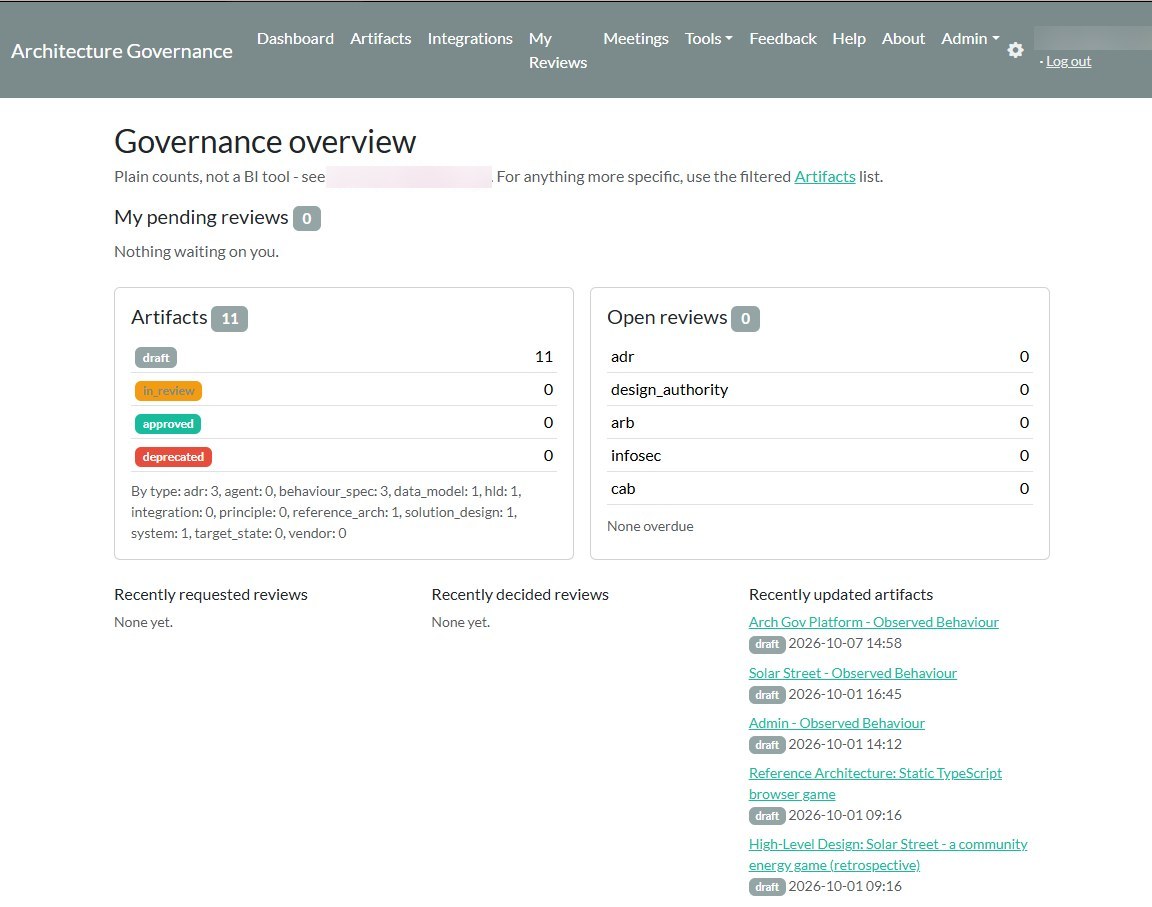The width and height of the screenshot is (1152, 907).
Task: Click the timestamp 2026-10-07 14:58
Action: [845, 643]
